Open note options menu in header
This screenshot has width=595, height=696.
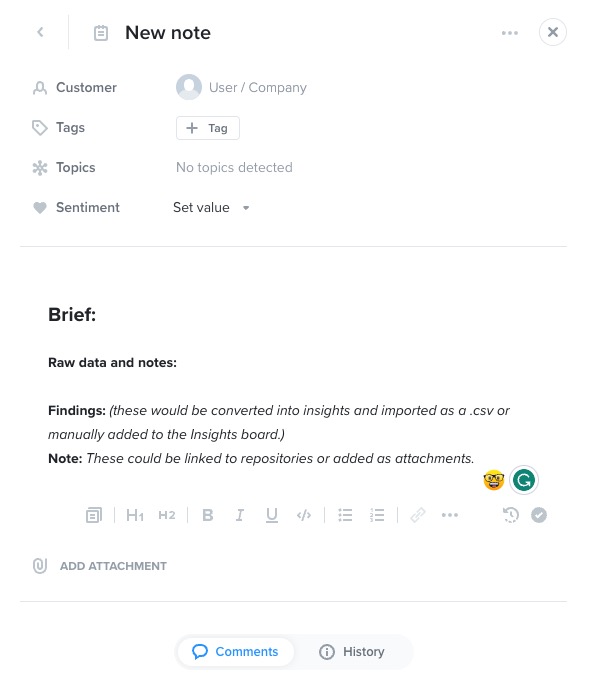tap(510, 32)
